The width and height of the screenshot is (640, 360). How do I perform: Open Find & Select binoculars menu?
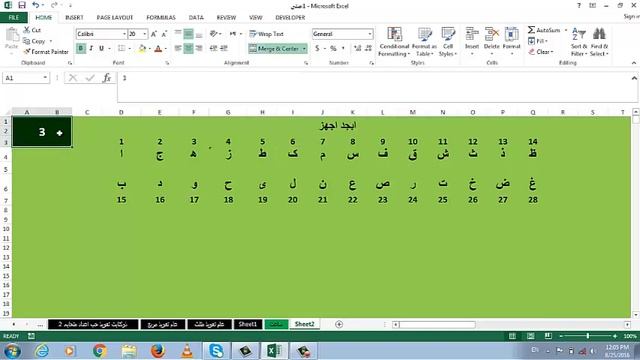(599, 42)
